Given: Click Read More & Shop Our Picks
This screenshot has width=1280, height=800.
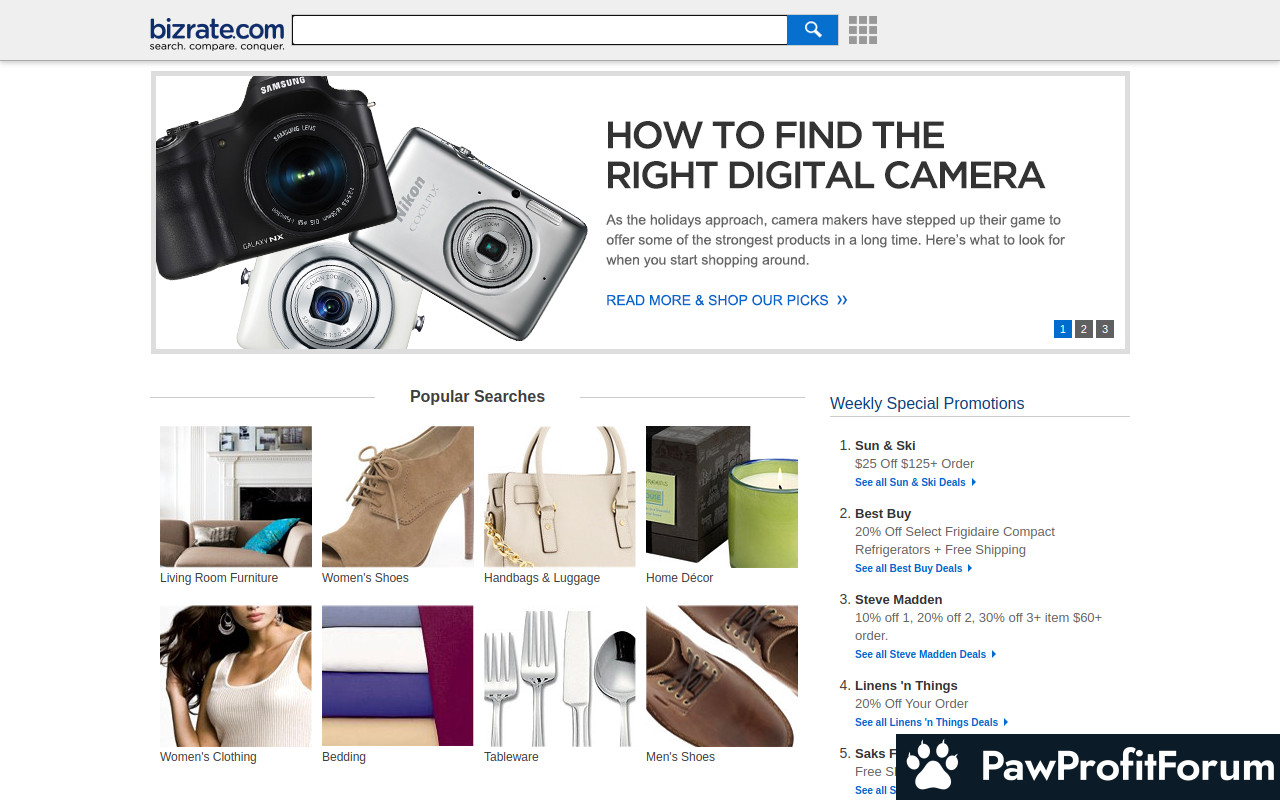Looking at the screenshot, I should tap(727, 300).
